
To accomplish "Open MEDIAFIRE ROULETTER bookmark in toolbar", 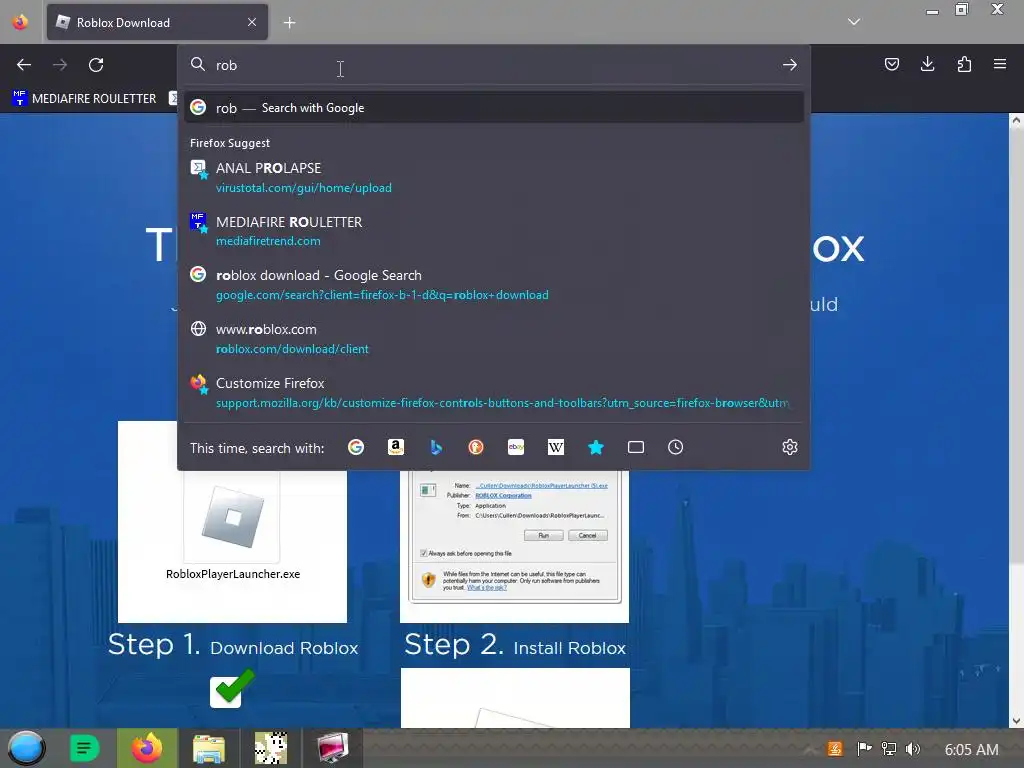I will 85,99.
